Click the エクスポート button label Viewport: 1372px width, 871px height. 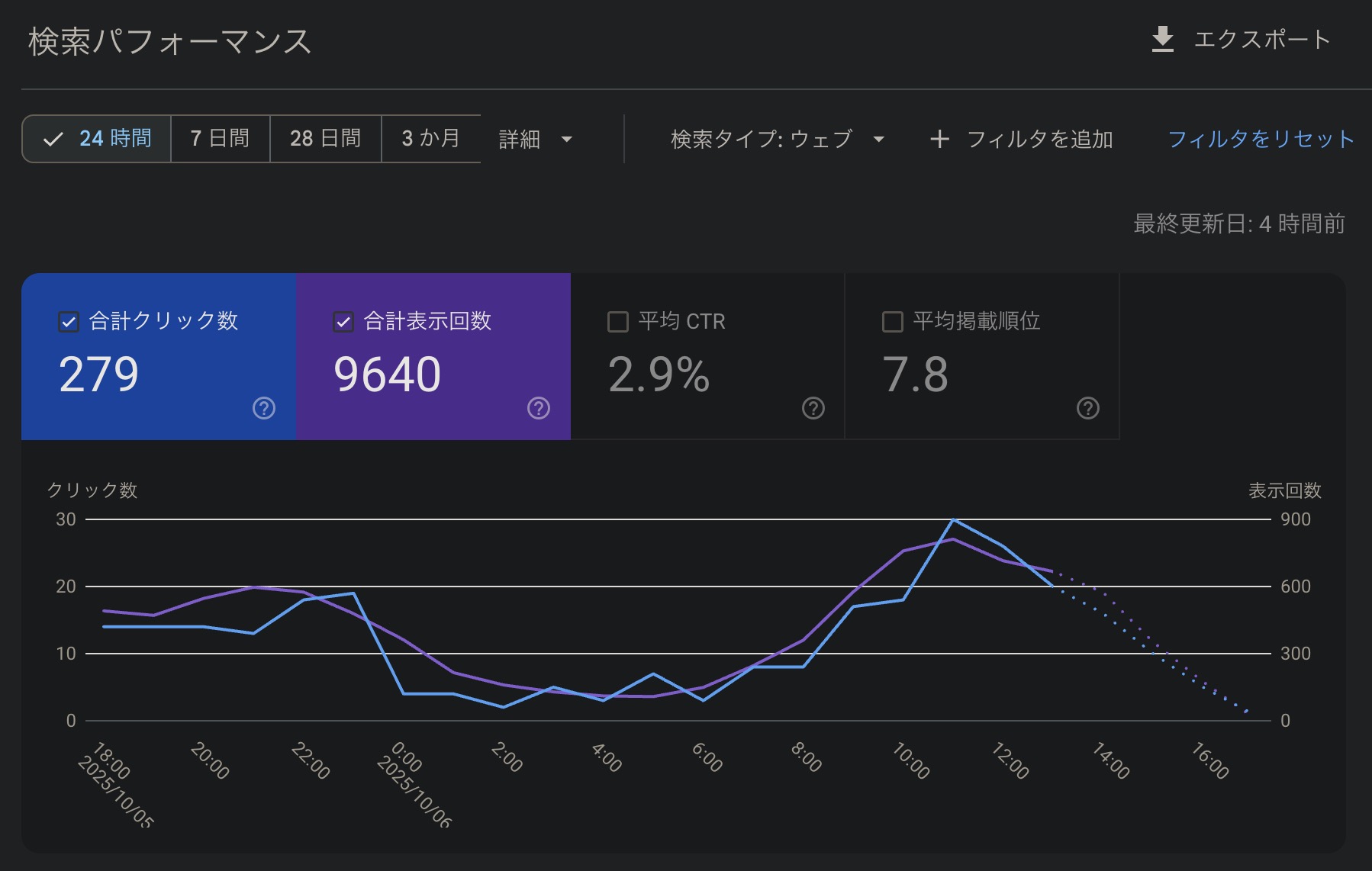click(1262, 40)
